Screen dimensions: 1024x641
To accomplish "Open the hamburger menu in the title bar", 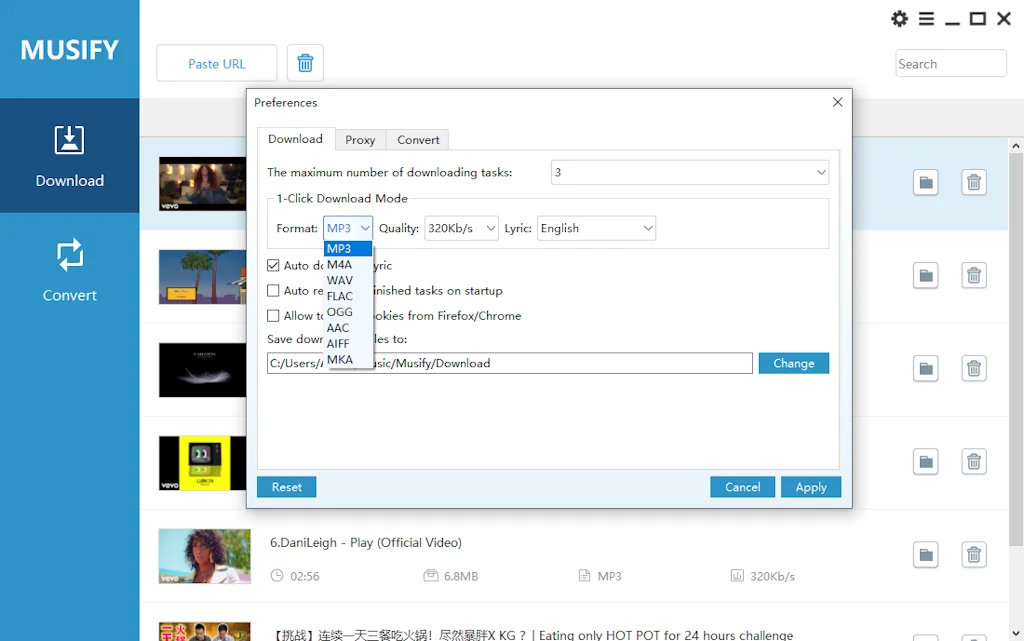I will 927,18.
